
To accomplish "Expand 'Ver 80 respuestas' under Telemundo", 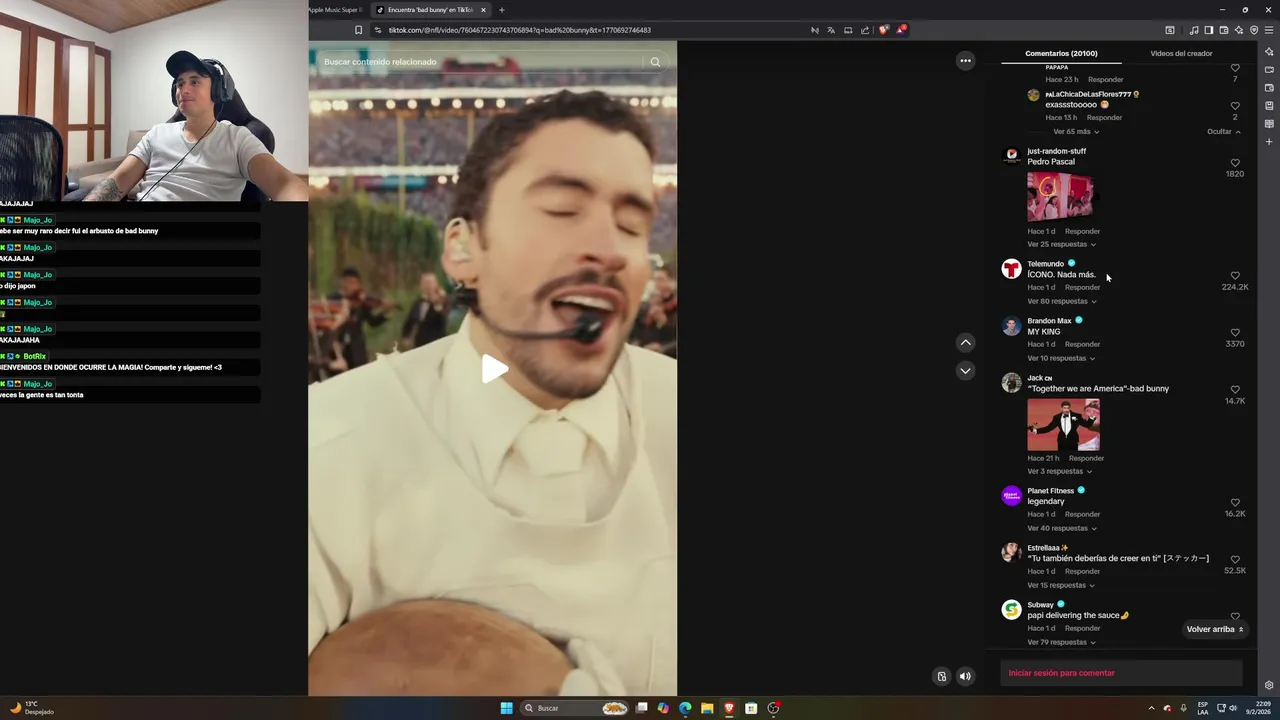I will [x=1062, y=301].
